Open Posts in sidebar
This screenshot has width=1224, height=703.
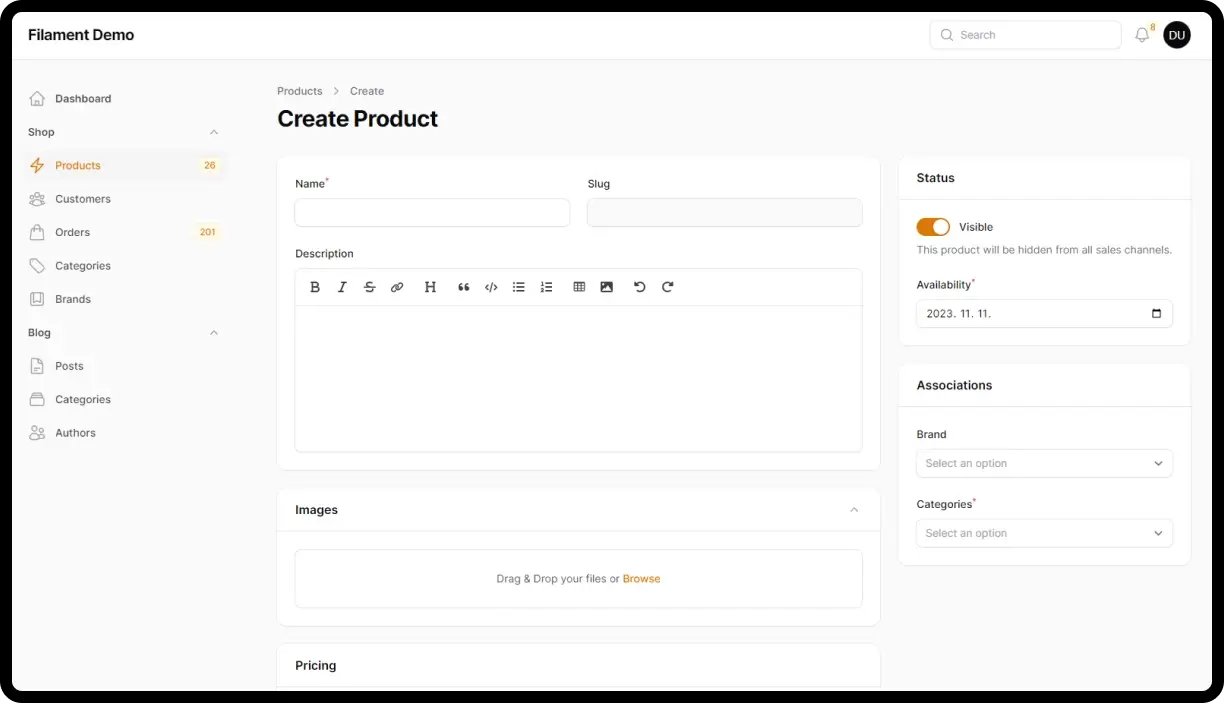tap(125, 366)
